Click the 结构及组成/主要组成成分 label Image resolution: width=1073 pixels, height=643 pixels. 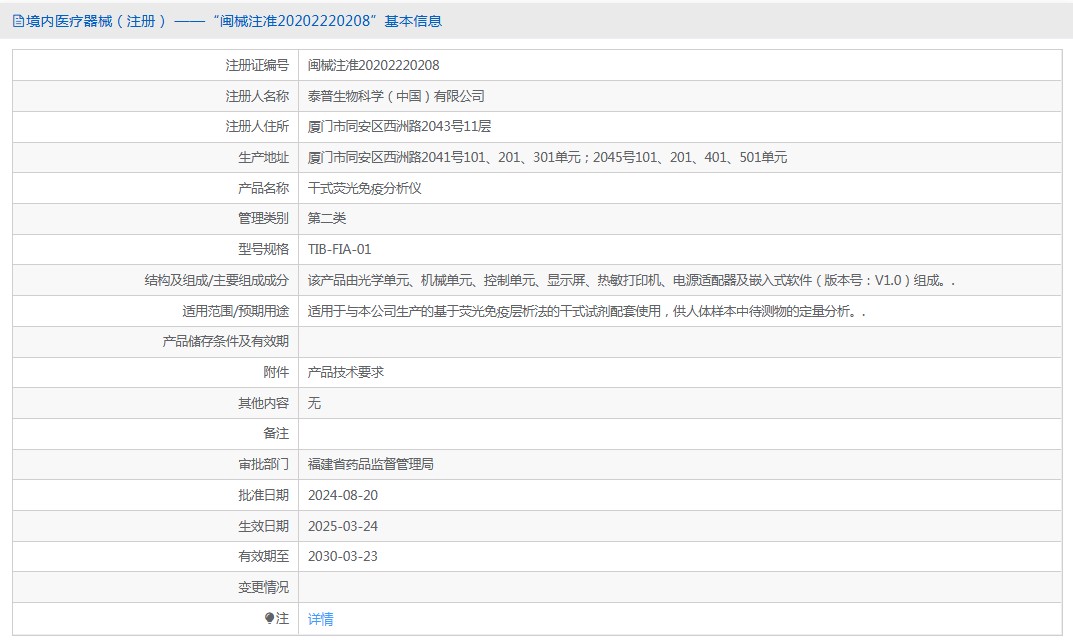click(x=216, y=280)
